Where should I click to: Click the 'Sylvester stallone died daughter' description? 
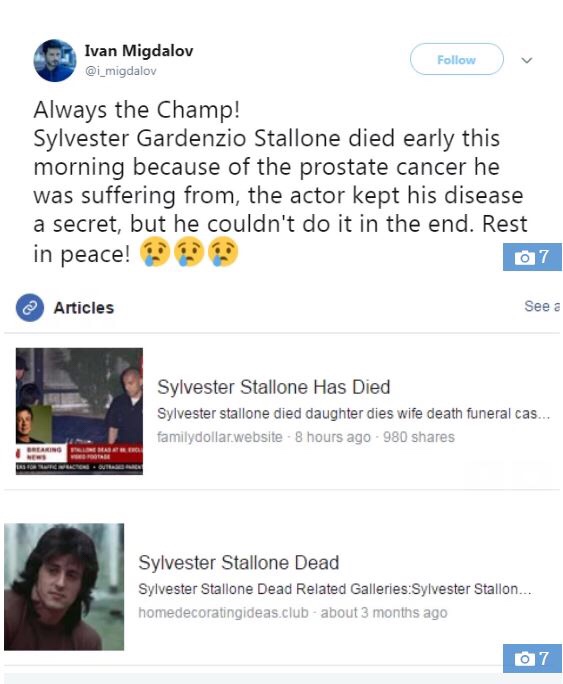coord(353,413)
